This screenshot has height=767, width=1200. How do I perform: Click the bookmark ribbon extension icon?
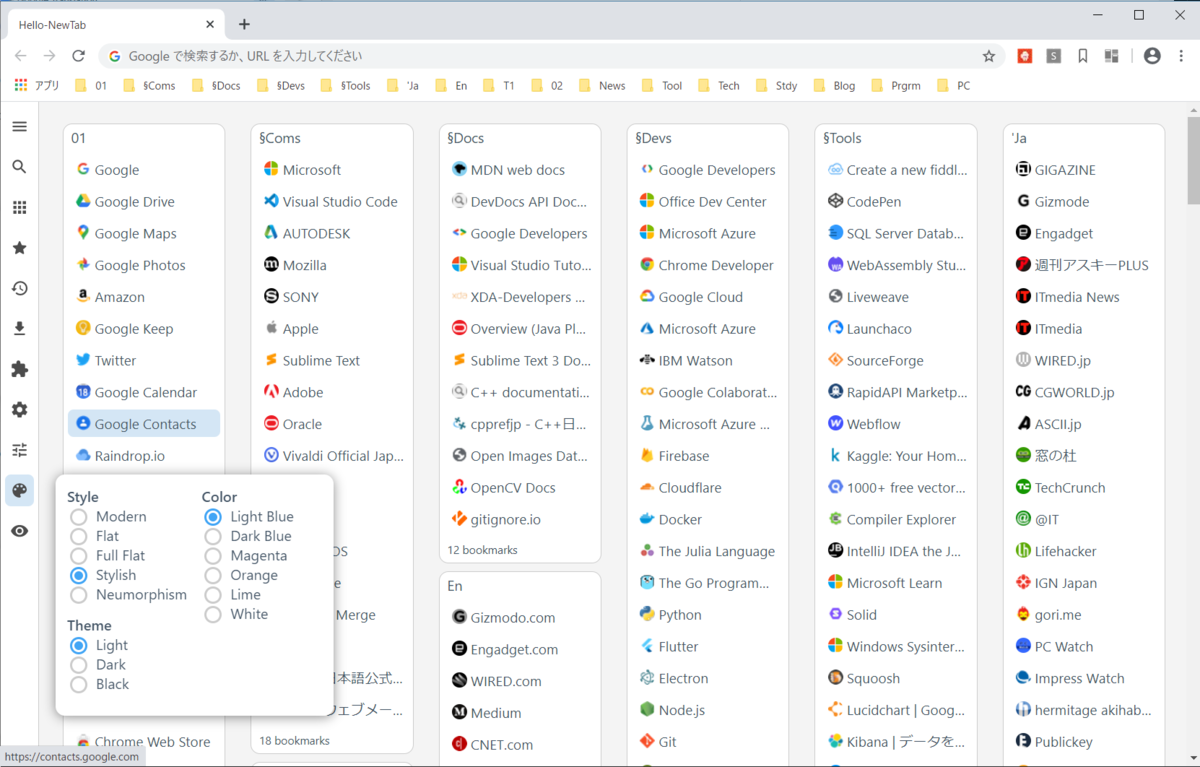tap(1083, 56)
